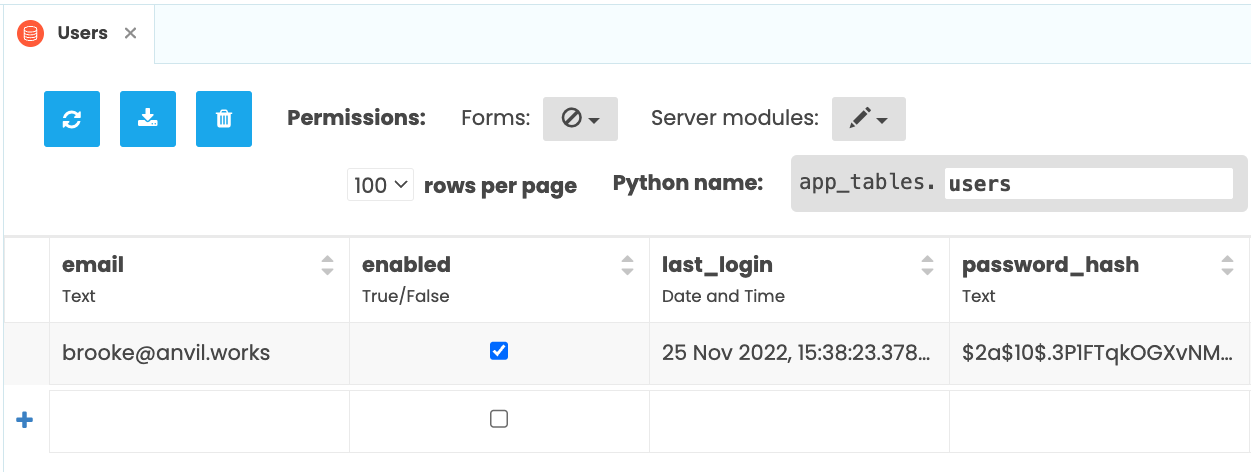Click the database icon on Users tab

pos(31,34)
